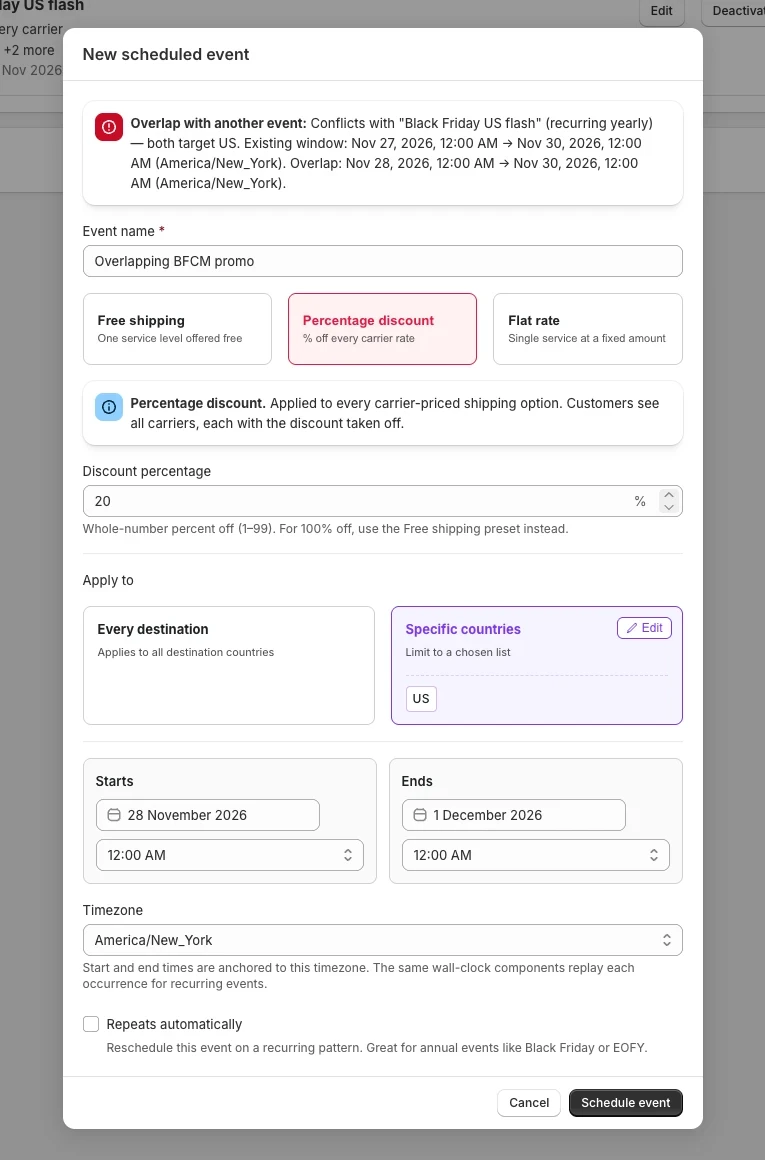Click the 'Discount percentage' field label

point(146,471)
